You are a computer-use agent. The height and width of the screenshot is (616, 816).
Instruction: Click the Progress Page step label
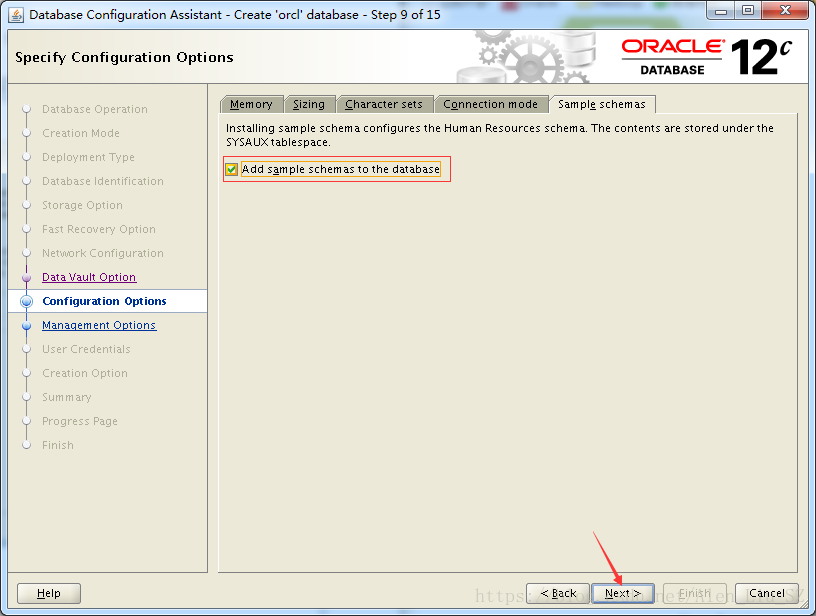(x=80, y=421)
